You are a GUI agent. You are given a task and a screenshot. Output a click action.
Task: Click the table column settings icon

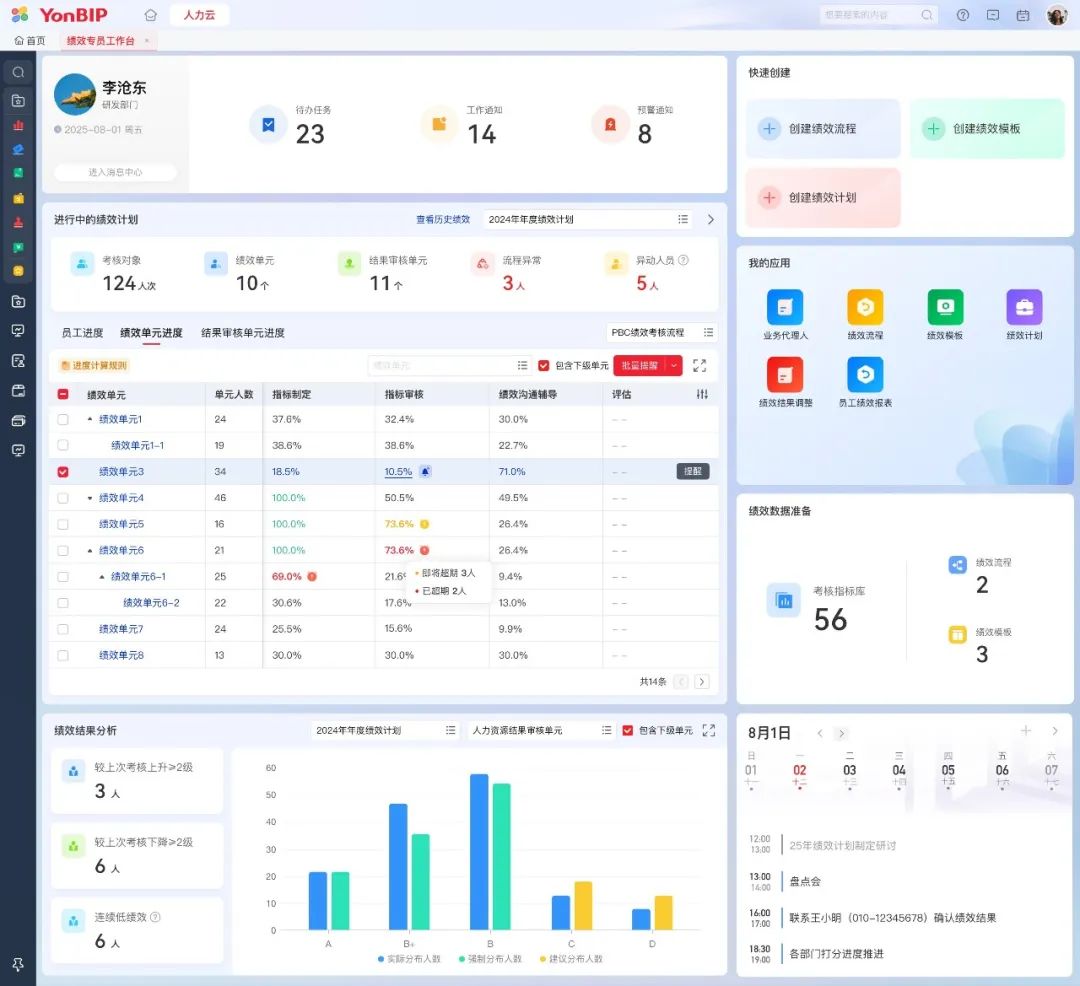(702, 395)
